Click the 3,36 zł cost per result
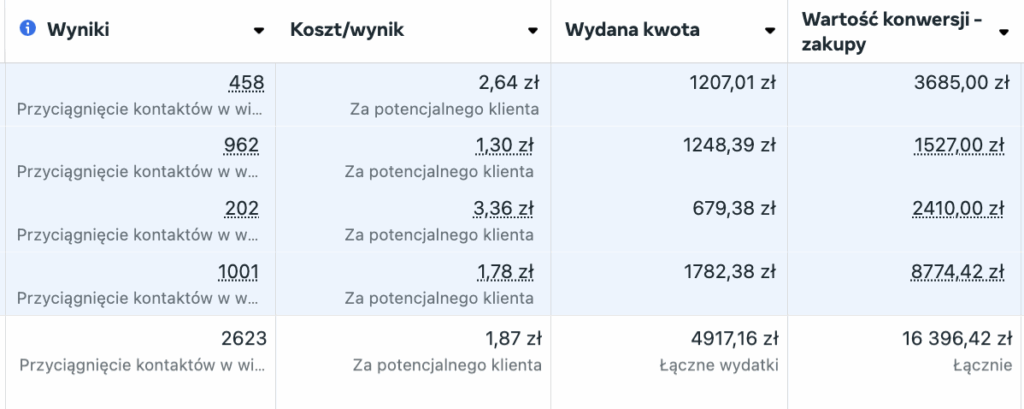Screen dimensions: 1024x409 504,208
